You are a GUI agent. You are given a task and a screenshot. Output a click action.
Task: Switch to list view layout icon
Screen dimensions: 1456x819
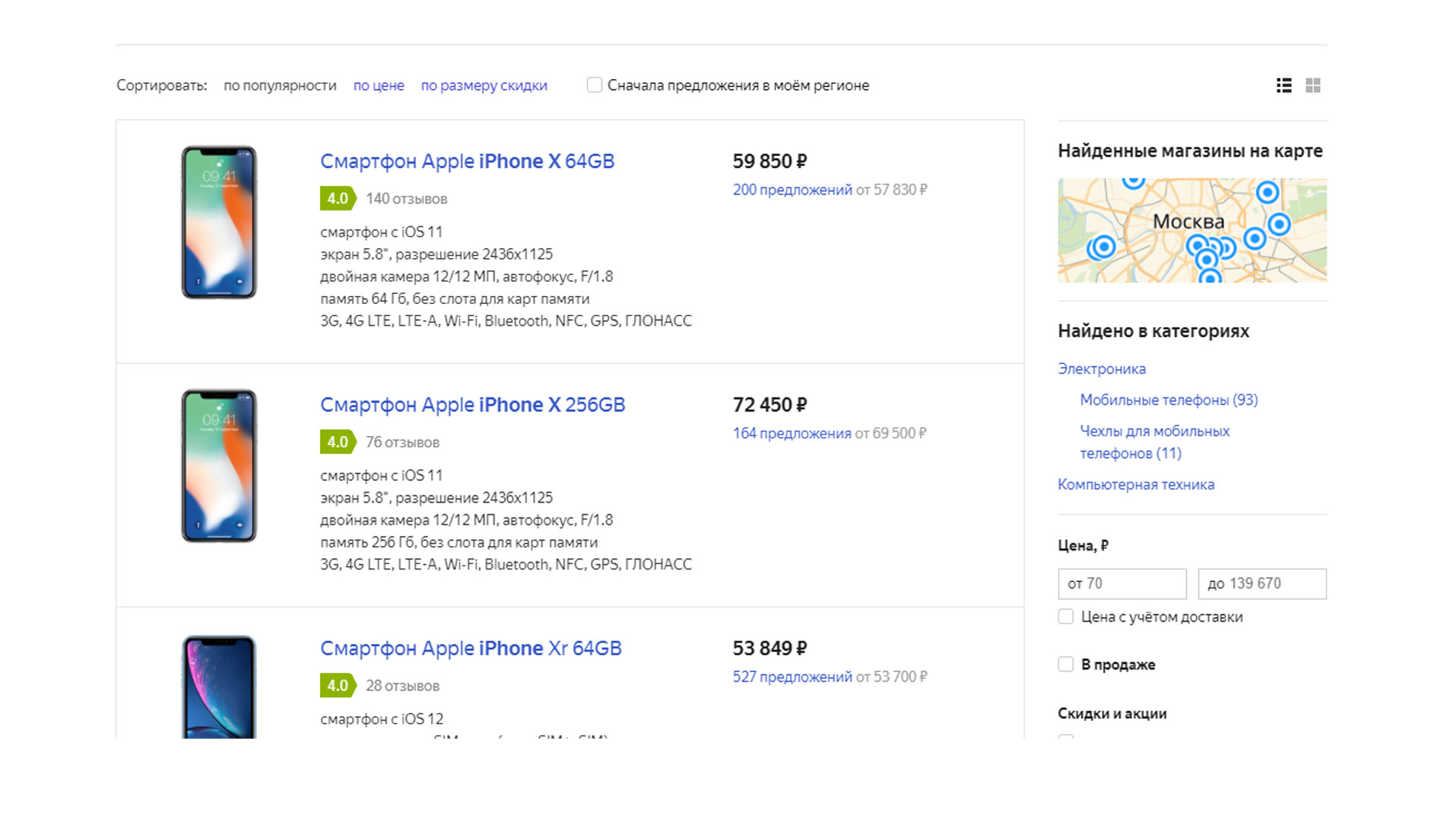(1284, 86)
